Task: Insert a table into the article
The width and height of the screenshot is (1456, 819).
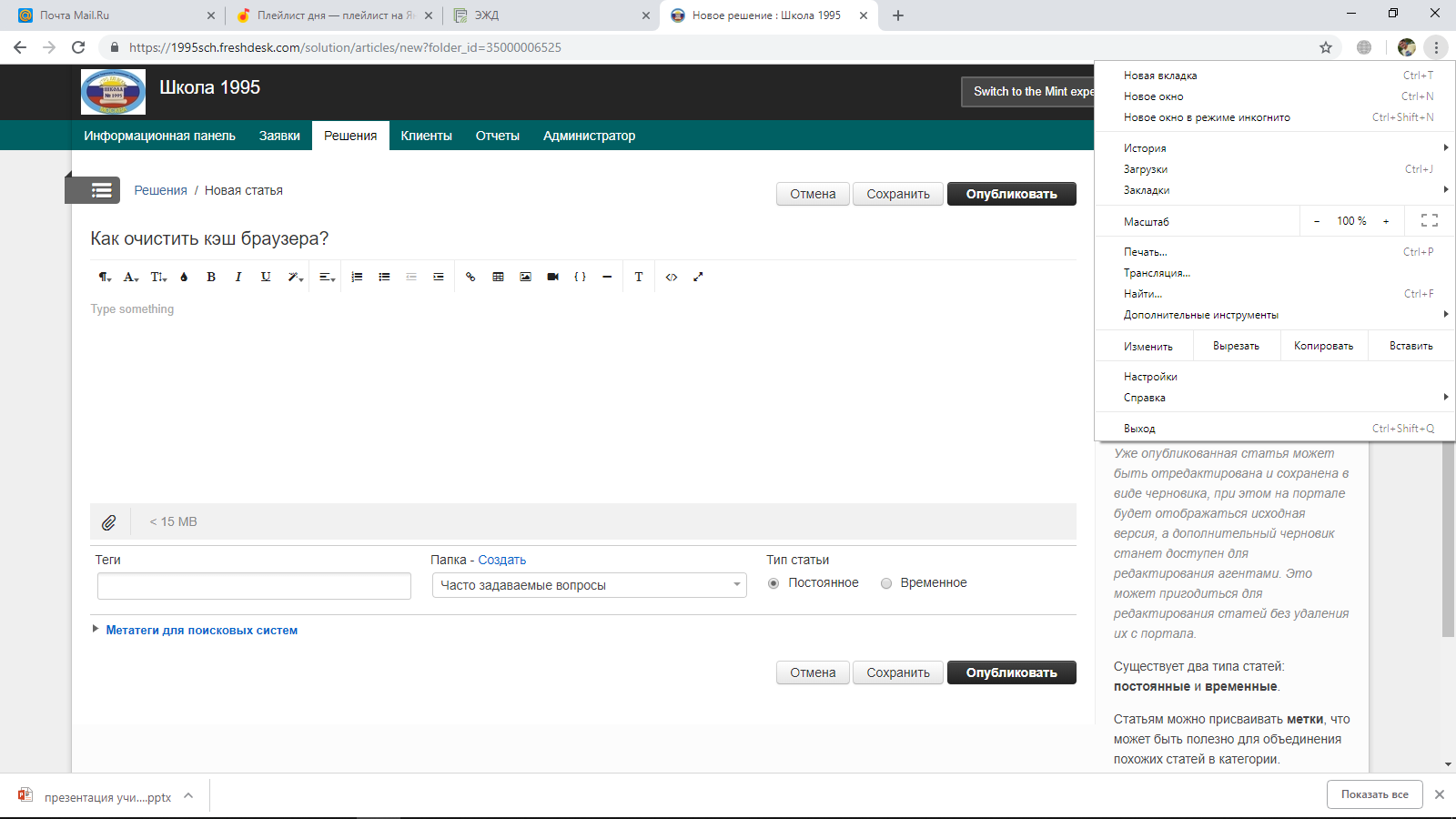Action: click(x=498, y=277)
